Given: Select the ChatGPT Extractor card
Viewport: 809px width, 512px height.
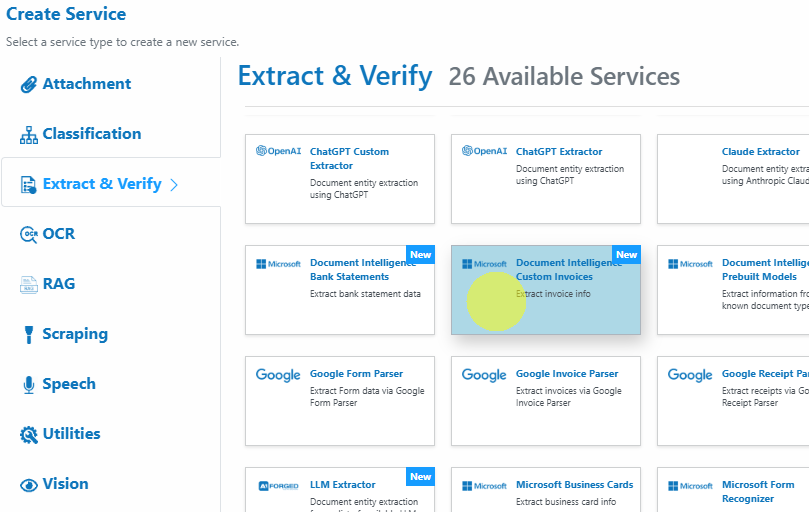Looking at the screenshot, I should (545, 179).
